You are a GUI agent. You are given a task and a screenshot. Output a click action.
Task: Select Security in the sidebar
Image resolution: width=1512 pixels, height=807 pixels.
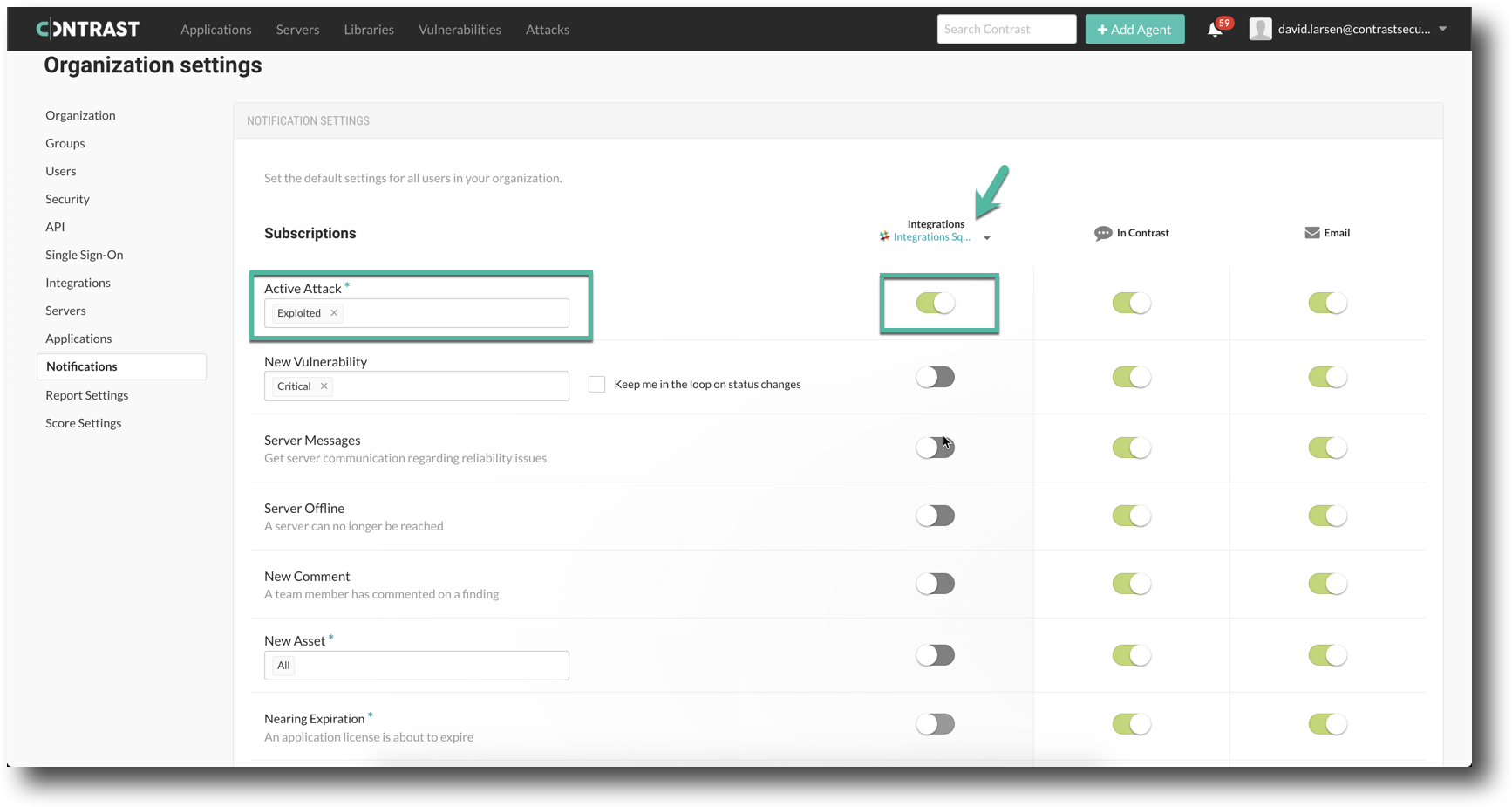pyautogui.click(x=68, y=199)
